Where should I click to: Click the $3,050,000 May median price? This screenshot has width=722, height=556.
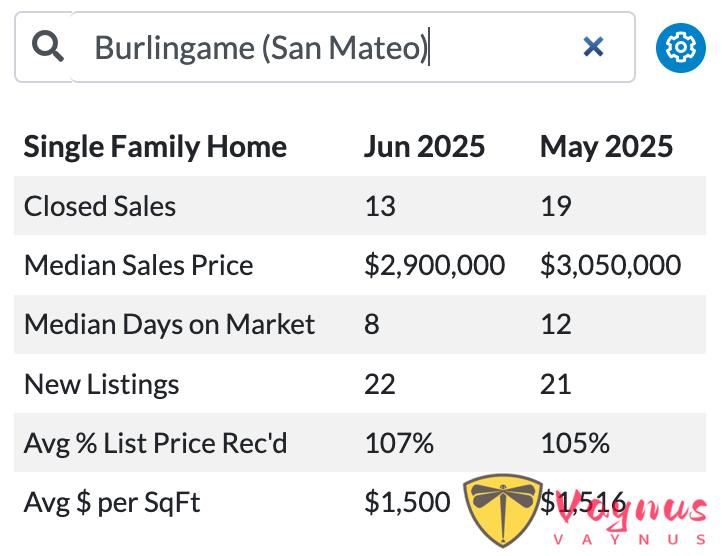point(611,265)
